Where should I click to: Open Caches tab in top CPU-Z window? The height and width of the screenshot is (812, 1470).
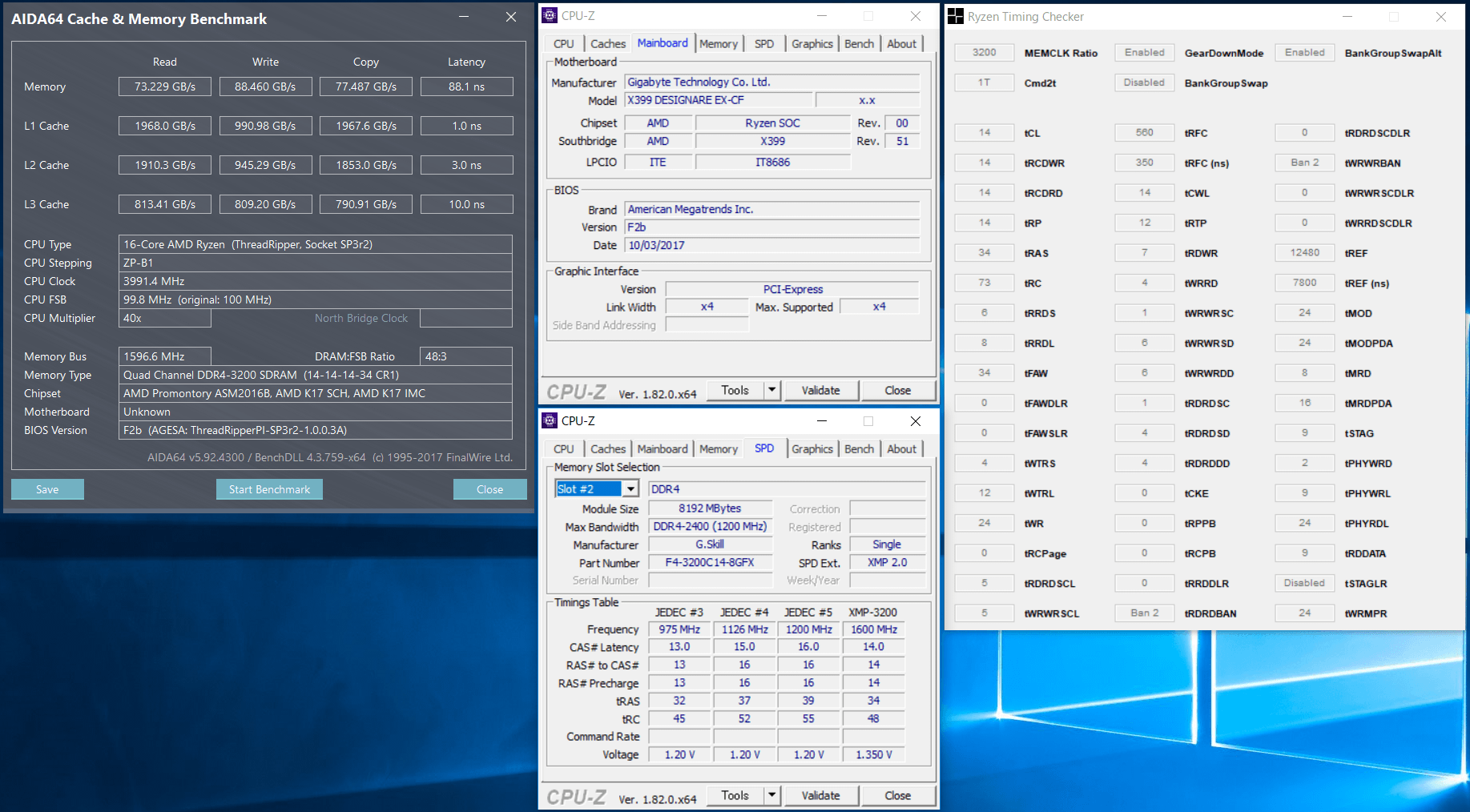(x=608, y=44)
